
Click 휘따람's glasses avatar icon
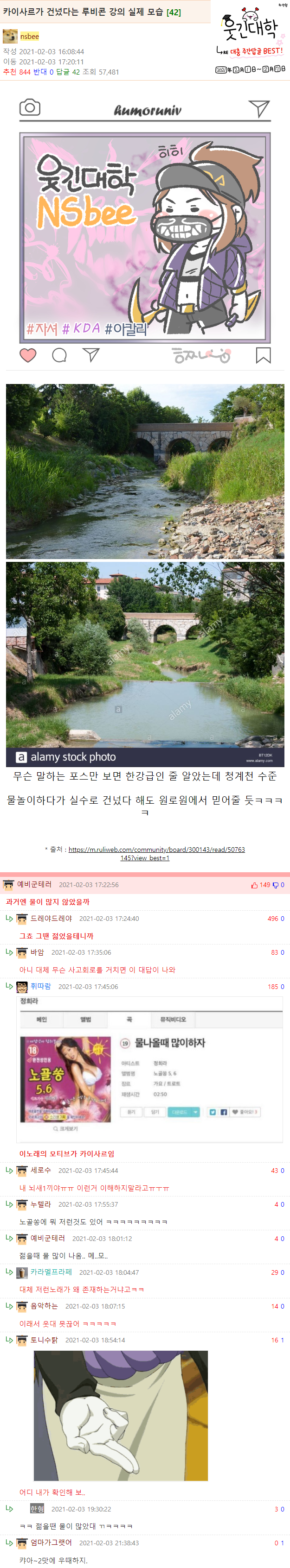22,987
